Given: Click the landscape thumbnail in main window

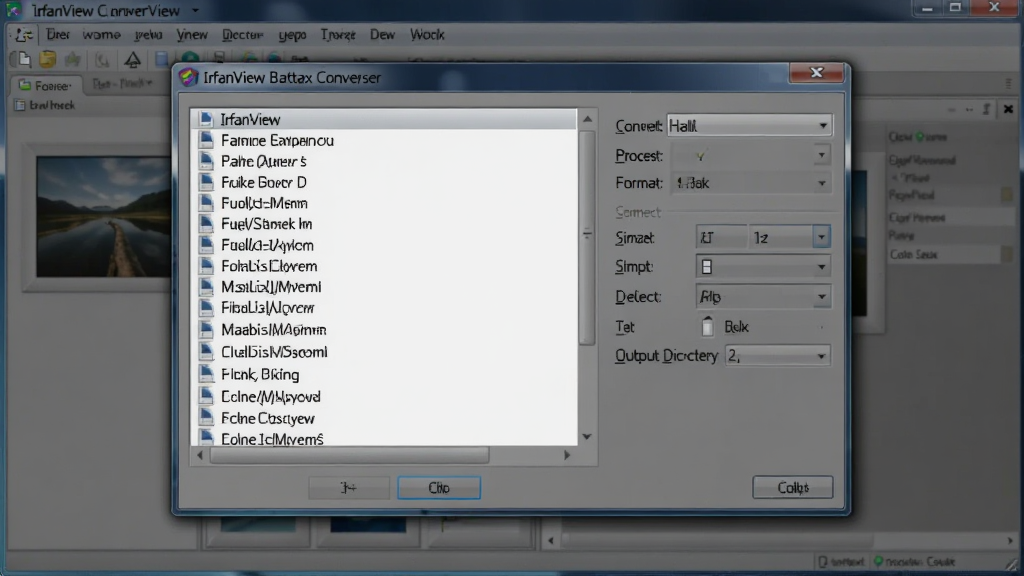Looking at the screenshot, I should [x=103, y=216].
